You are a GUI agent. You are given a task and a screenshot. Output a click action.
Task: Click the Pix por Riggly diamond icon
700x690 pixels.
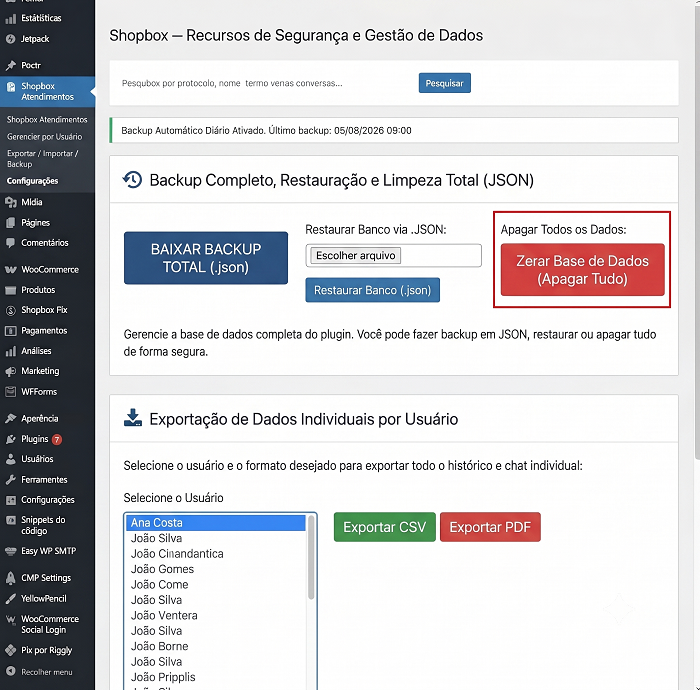(x=11, y=650)
